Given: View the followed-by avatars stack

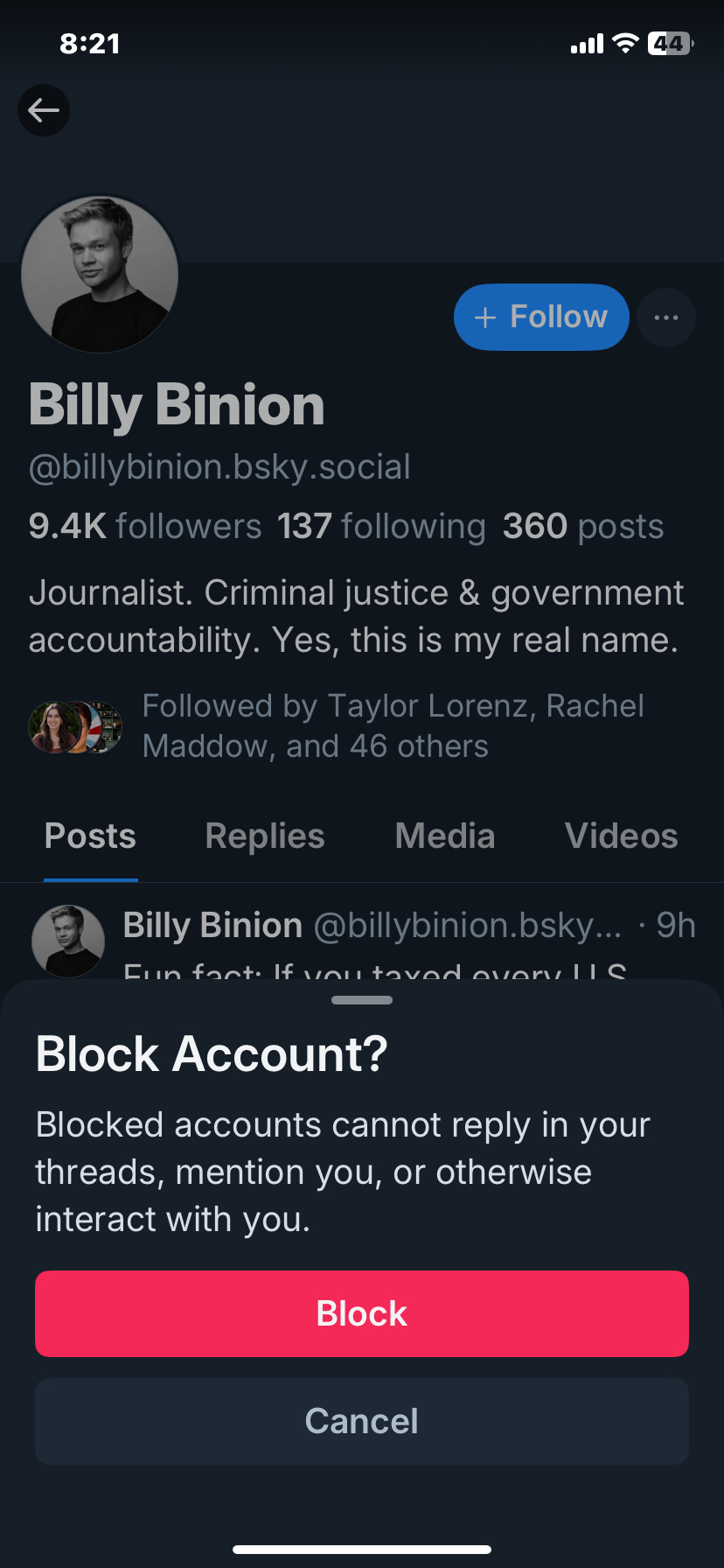Looking at the screenshot, I should coord(75,726).
